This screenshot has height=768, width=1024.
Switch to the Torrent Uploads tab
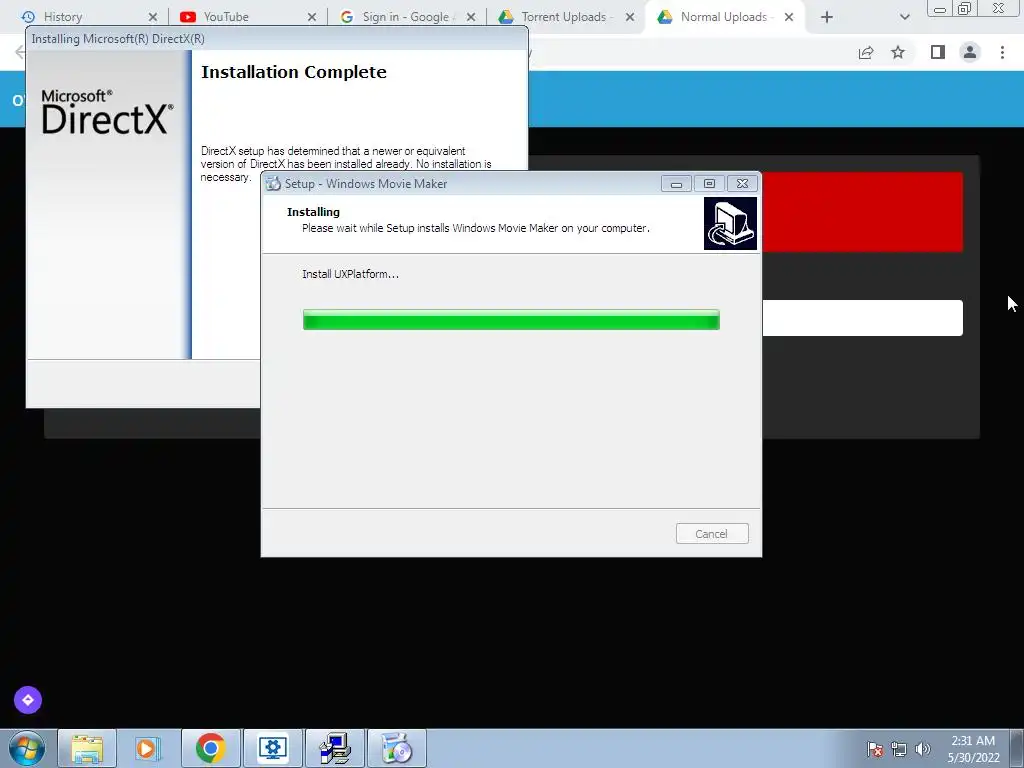(565, 17)
